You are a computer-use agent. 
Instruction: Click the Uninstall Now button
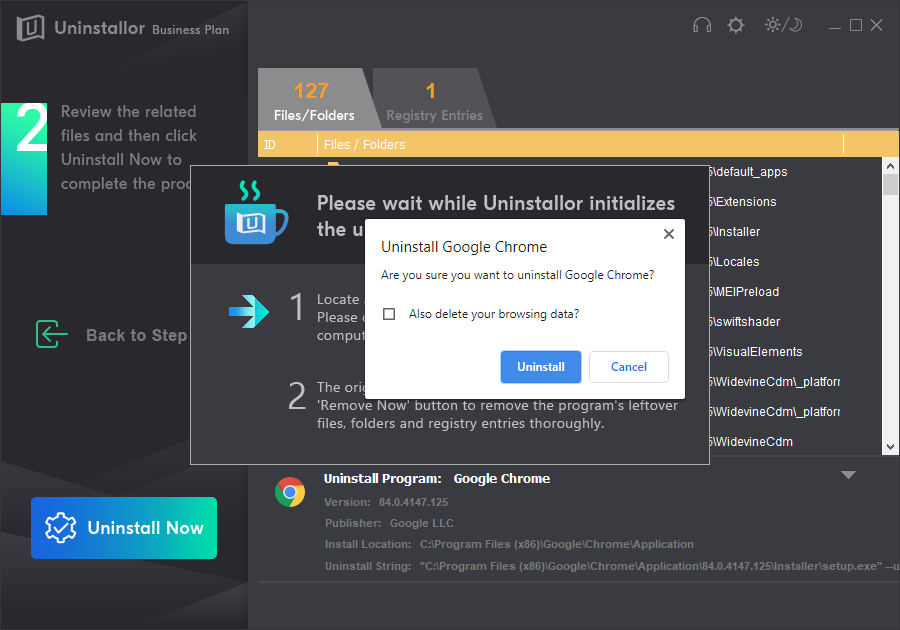pos(124,528)
